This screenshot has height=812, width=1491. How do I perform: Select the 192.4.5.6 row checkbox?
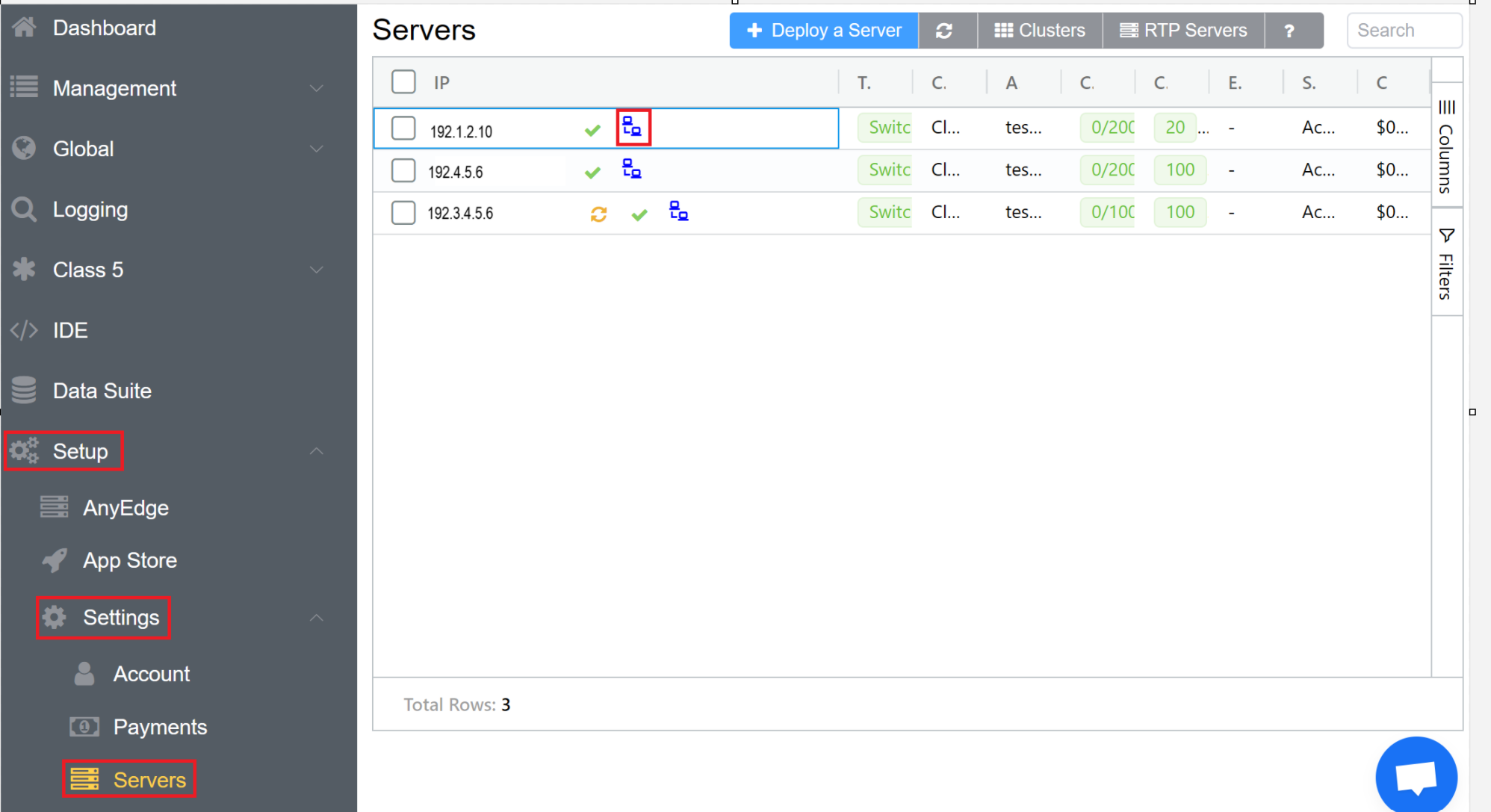403,171
